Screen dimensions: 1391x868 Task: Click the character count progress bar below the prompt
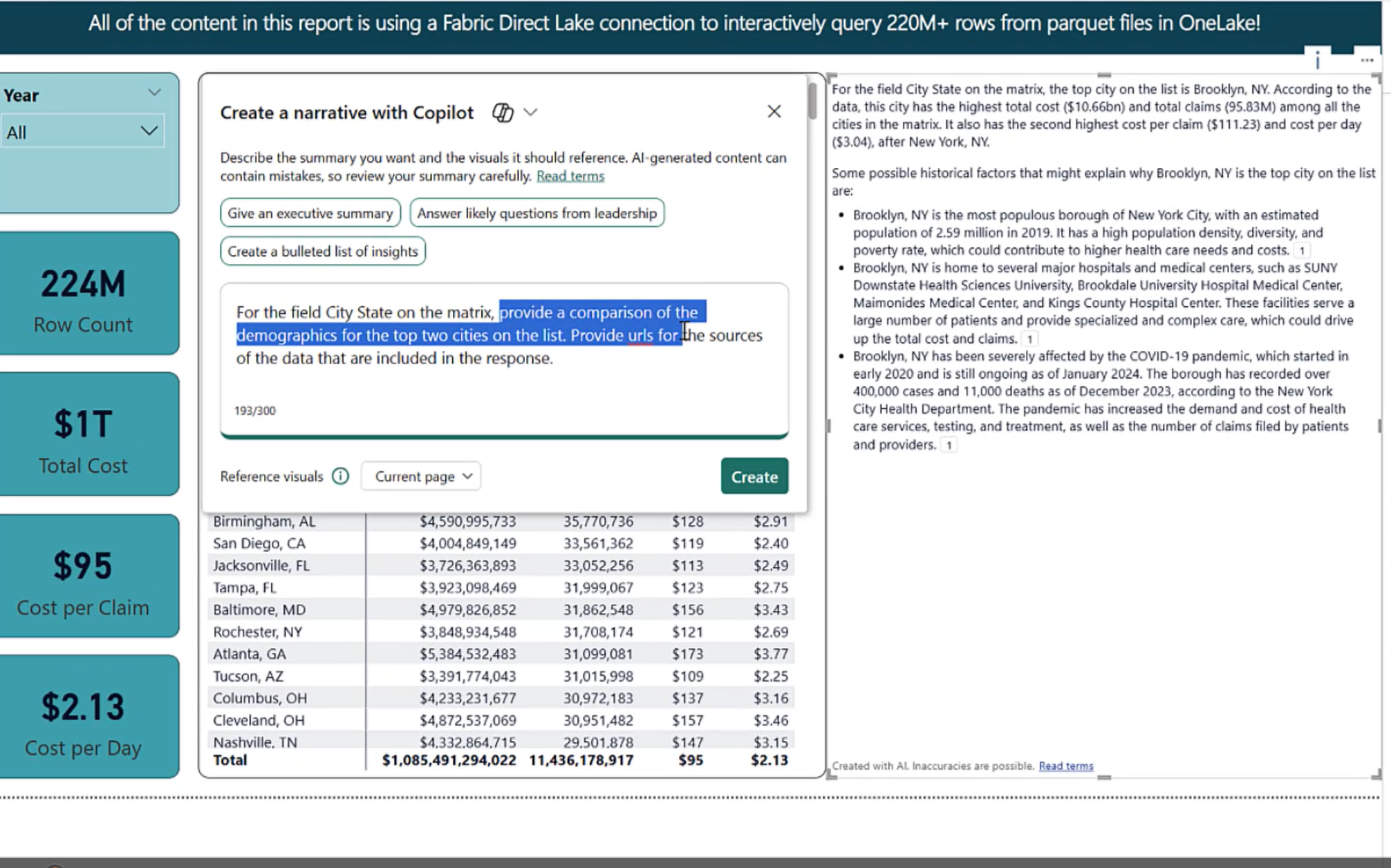click(x=503, y=435)
